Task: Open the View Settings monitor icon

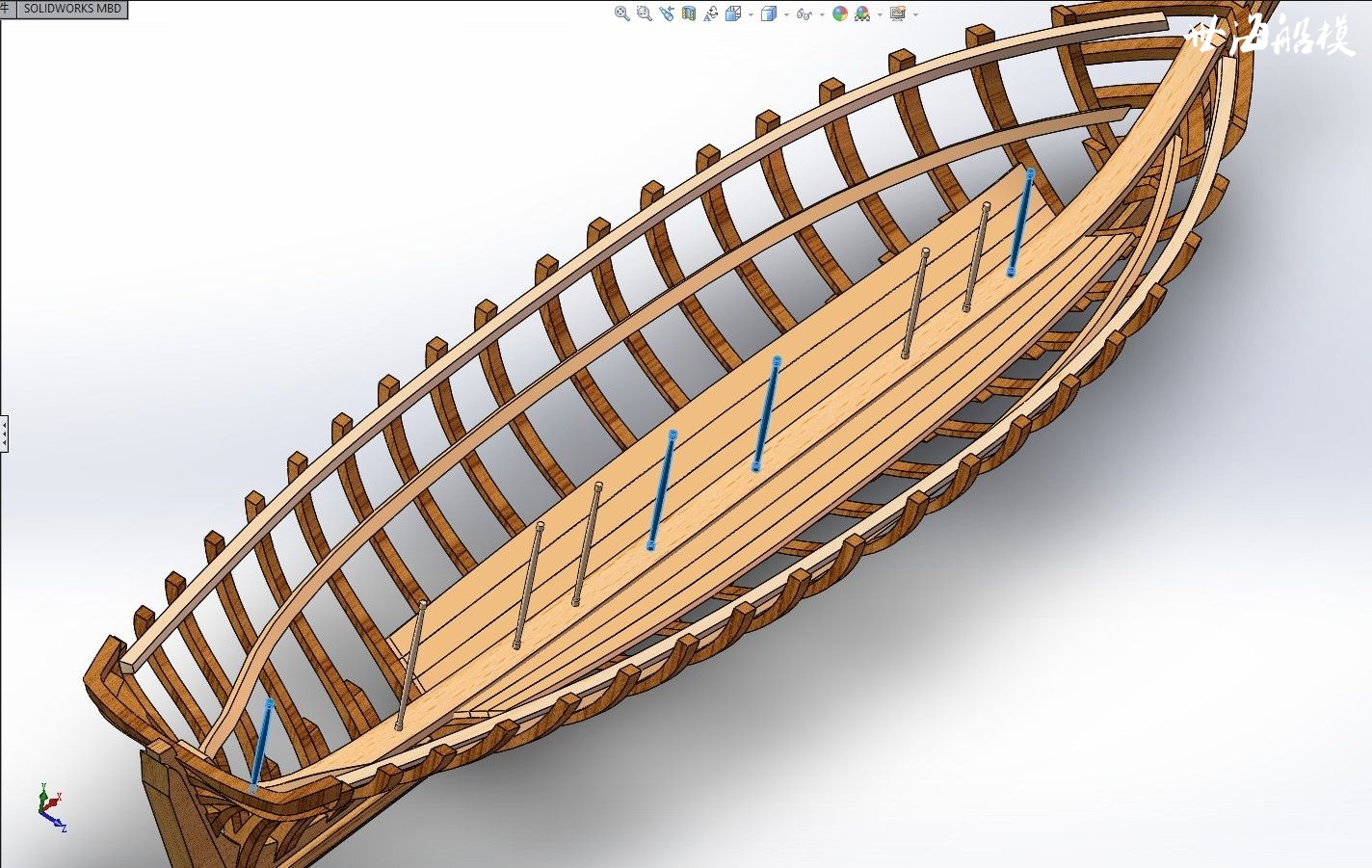Action: point(898,13)
